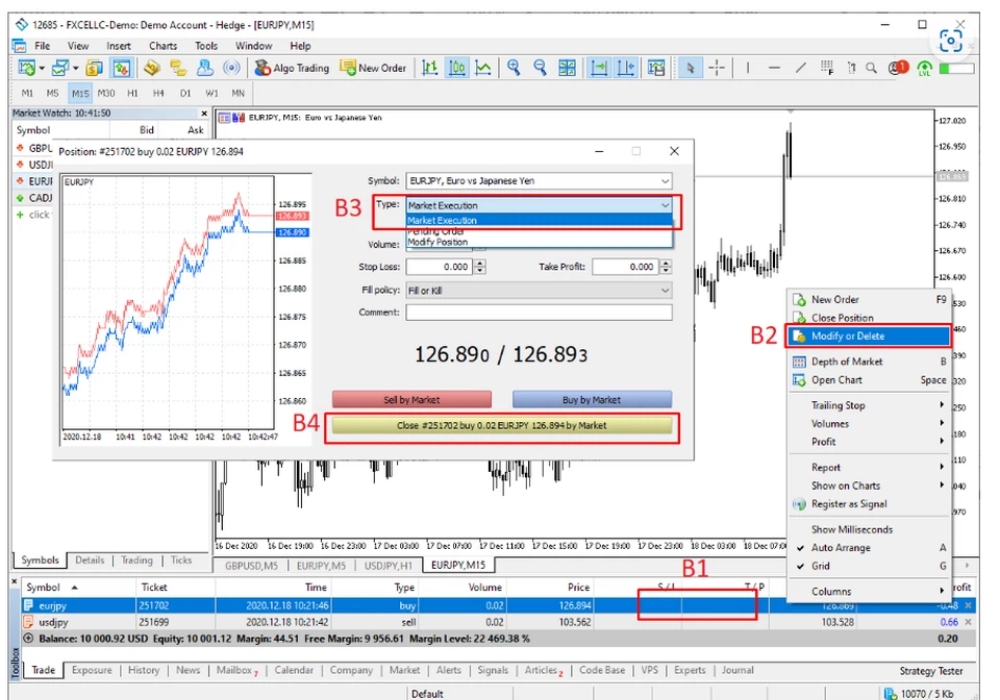The image size is (1000, 700).
Task: Choose Close Position in context menu
Action: [869, 317]
